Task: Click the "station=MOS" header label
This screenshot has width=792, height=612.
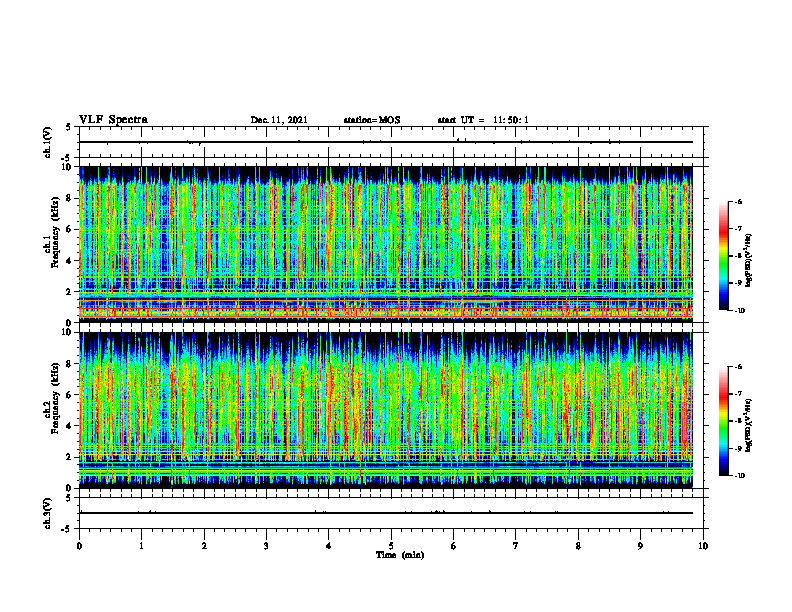Action: (x=372, y=120)
